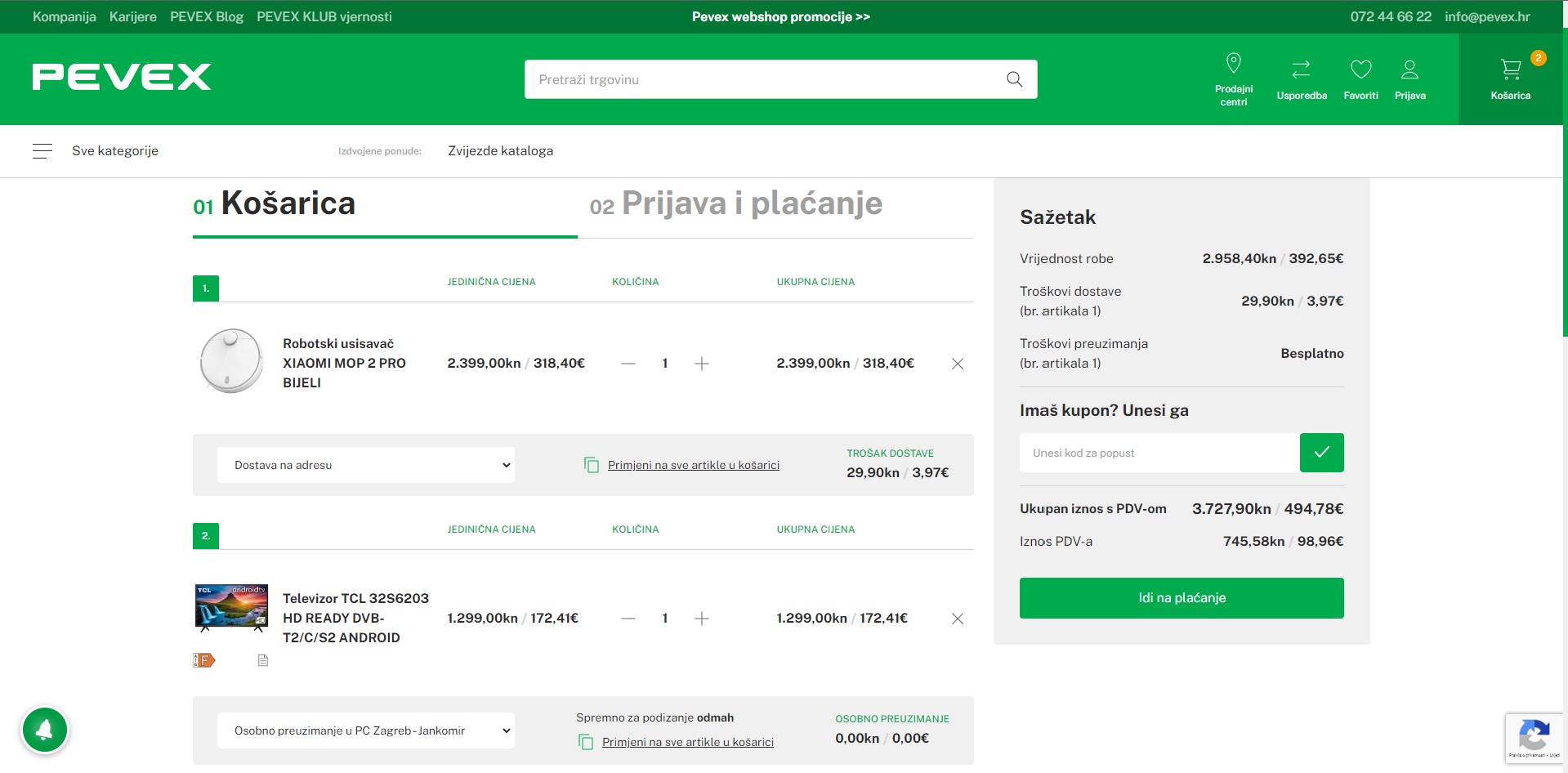Click the PEVEX logo
Screen dimensions: 1568x773
(122, 77)
